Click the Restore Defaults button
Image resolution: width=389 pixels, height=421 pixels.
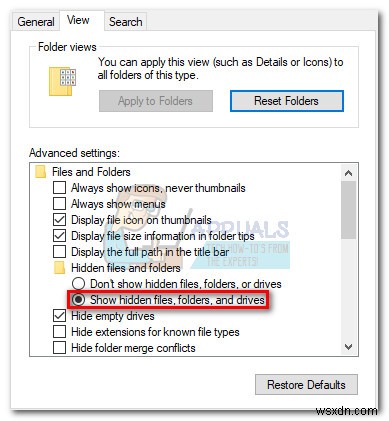306,385
